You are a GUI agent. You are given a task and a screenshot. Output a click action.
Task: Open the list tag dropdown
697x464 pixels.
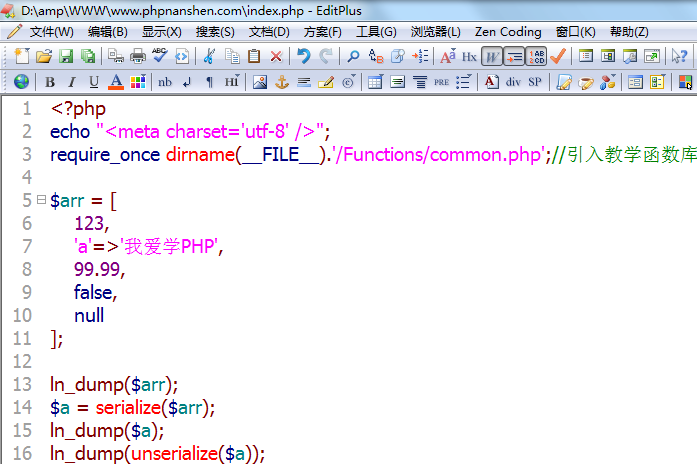(464, 82)
